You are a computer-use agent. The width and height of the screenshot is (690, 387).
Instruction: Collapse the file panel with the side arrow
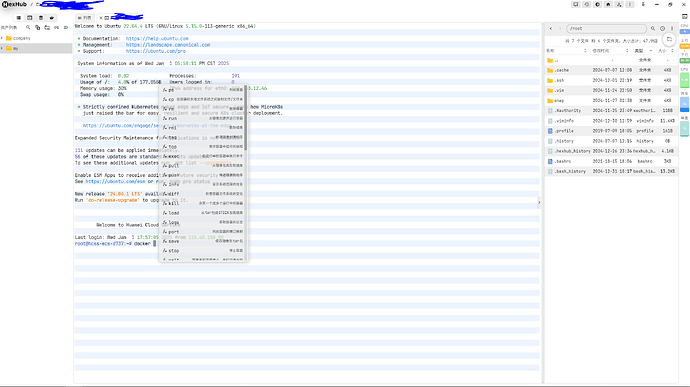[539, 203]
